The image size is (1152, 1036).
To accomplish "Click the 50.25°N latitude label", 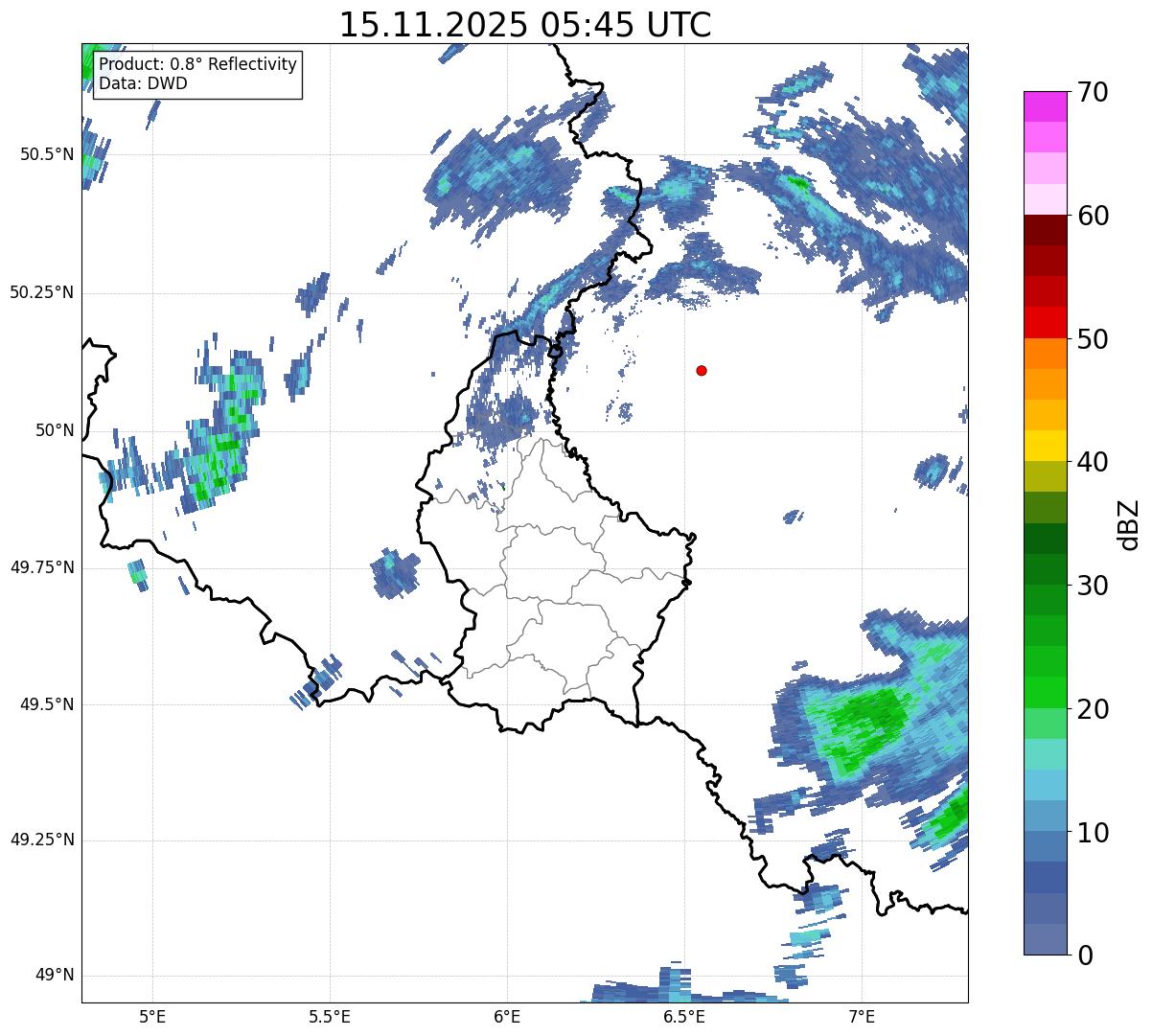I will [x=41, y=292].
